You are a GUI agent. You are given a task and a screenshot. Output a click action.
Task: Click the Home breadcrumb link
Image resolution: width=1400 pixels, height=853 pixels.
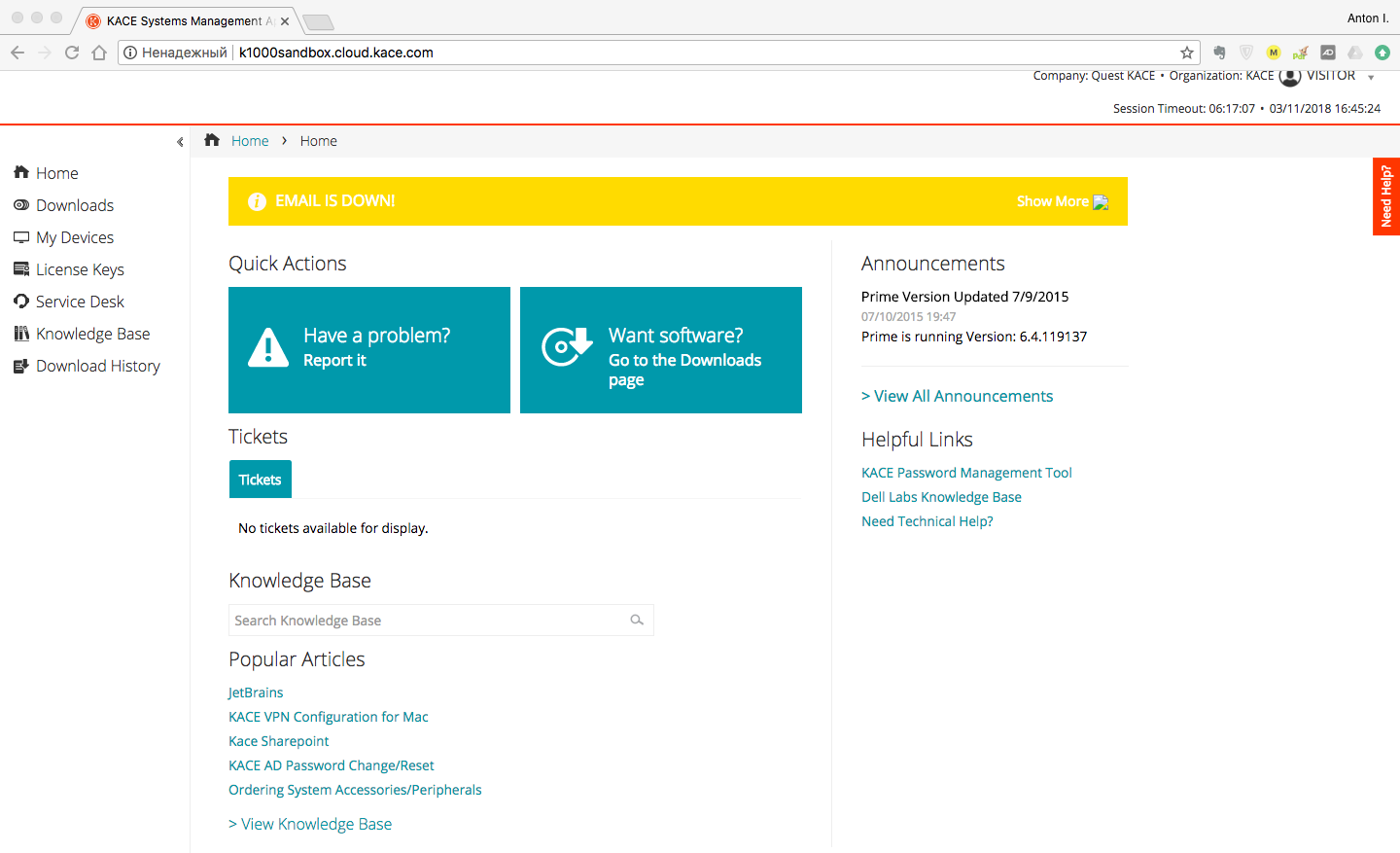coord(250,141)
